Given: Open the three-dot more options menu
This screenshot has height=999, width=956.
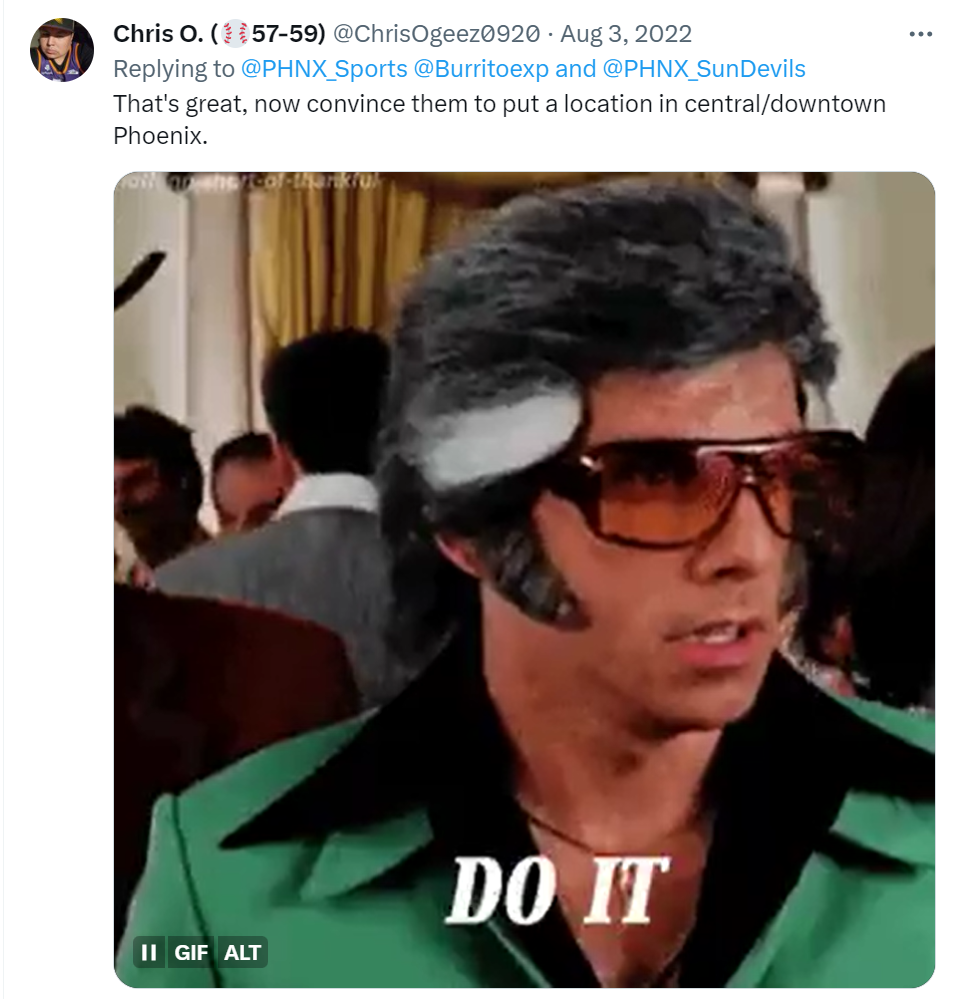Looking at the screenshot, I should click(920, 34).
